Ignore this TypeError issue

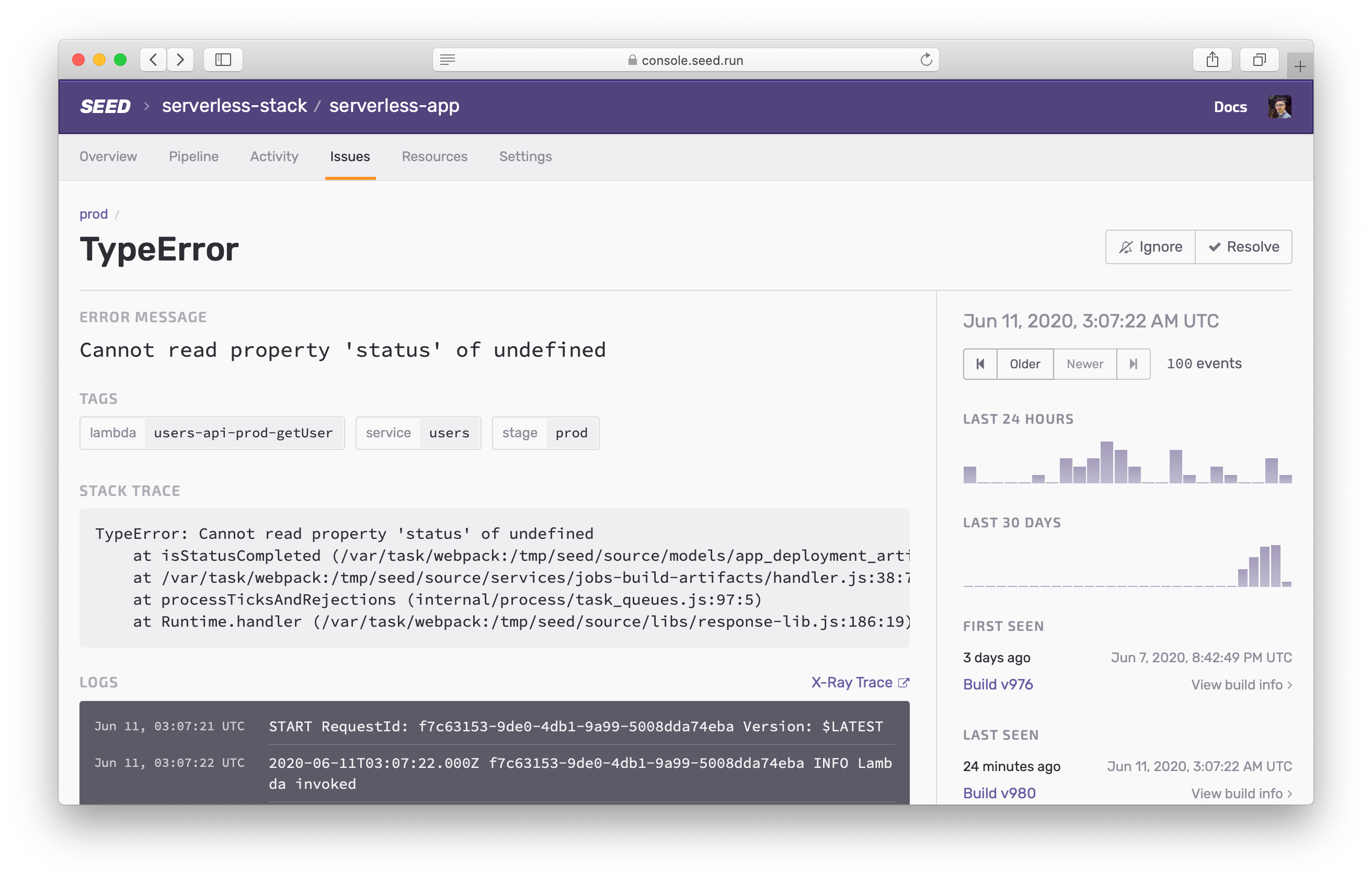[1150, 247]
